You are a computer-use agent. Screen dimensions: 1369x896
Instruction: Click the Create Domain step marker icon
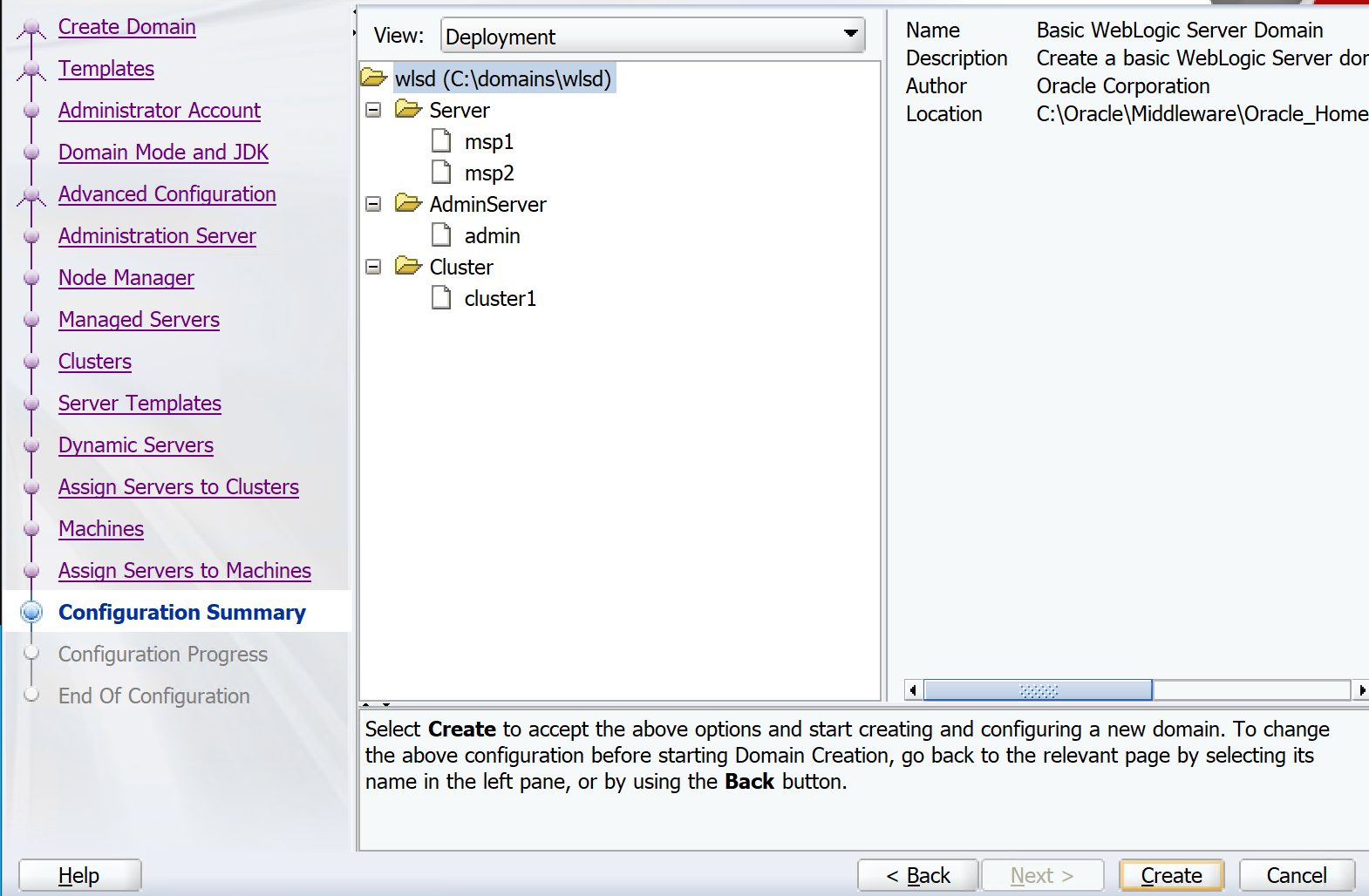click(31, 31)
